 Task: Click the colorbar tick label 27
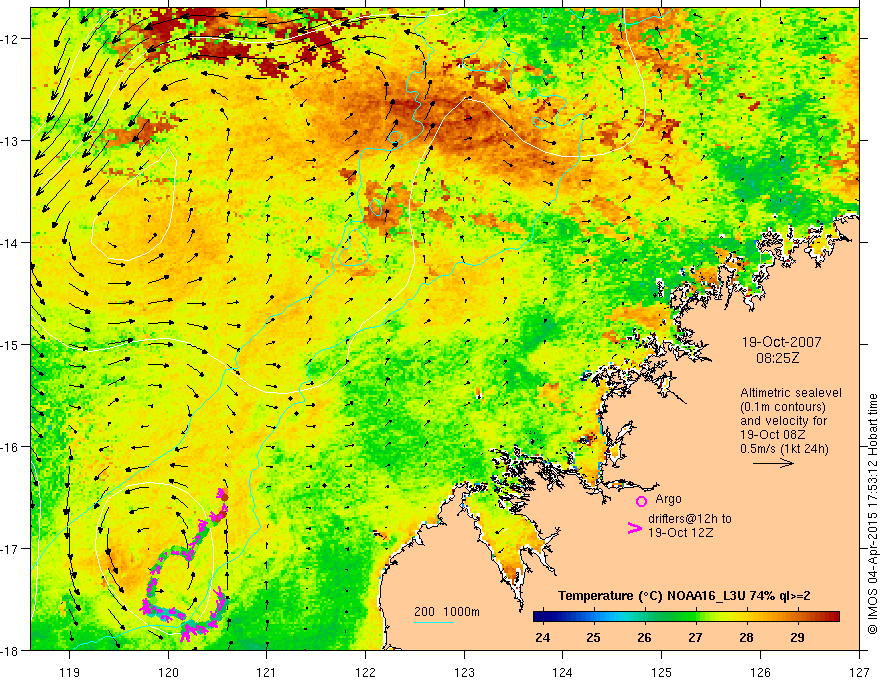click(x=695, y=638)
